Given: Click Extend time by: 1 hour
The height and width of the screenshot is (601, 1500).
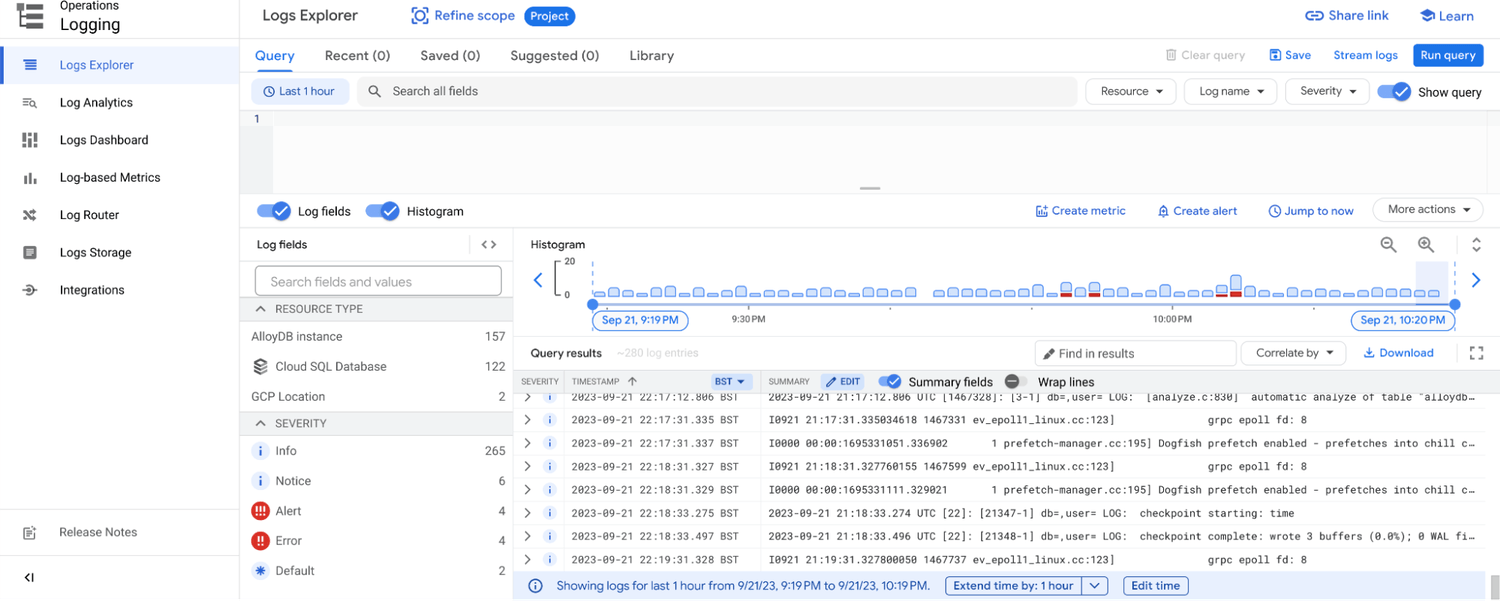Looking at the screenshot, I should click(x=1013, y=586).
